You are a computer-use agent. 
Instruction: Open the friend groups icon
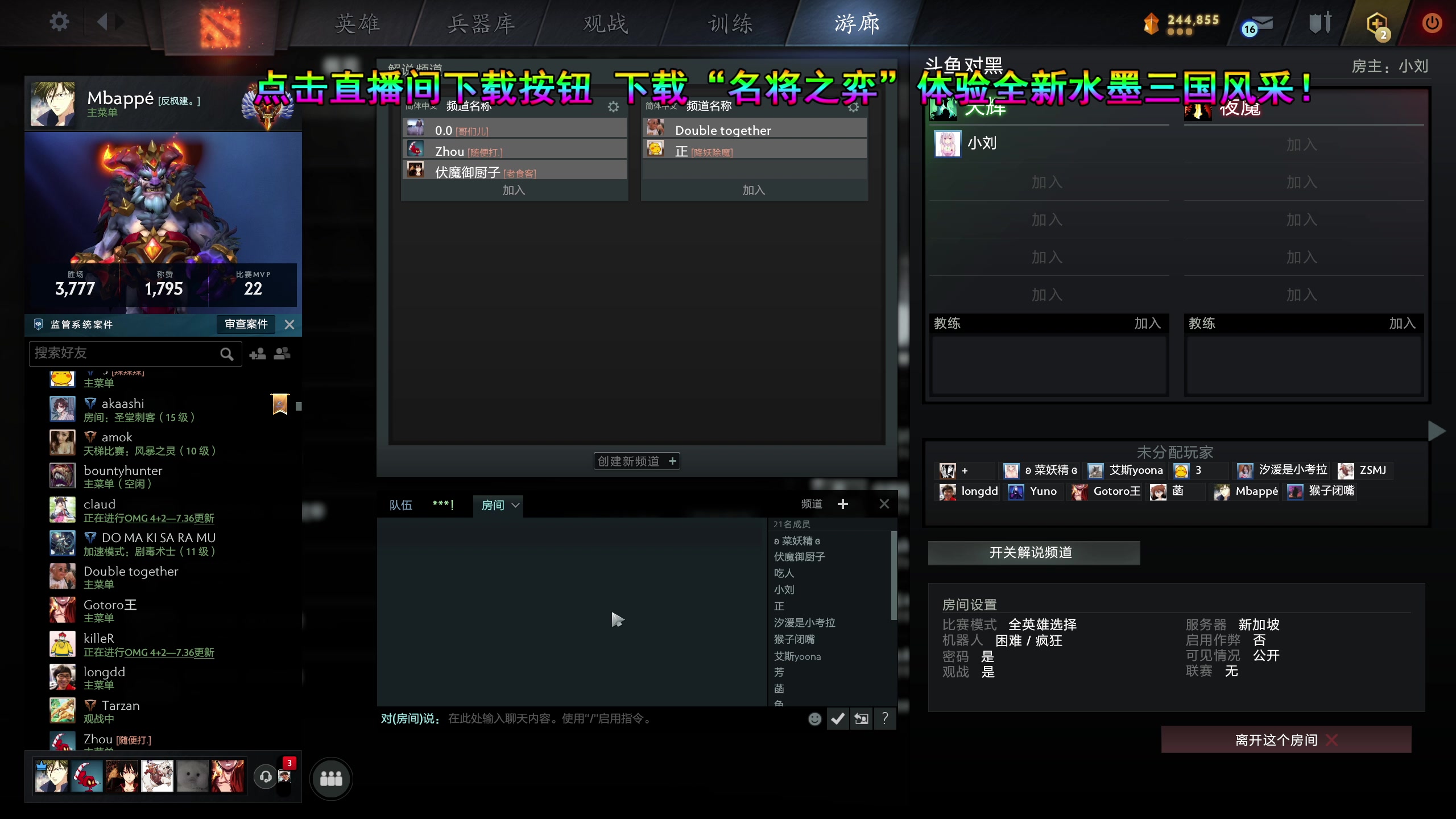282,354
